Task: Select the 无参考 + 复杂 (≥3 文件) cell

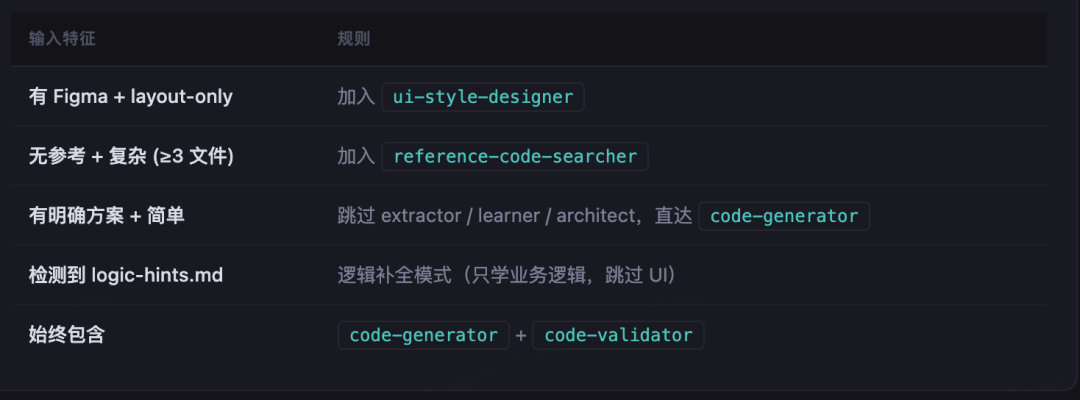Action: (x=132, y=157)
